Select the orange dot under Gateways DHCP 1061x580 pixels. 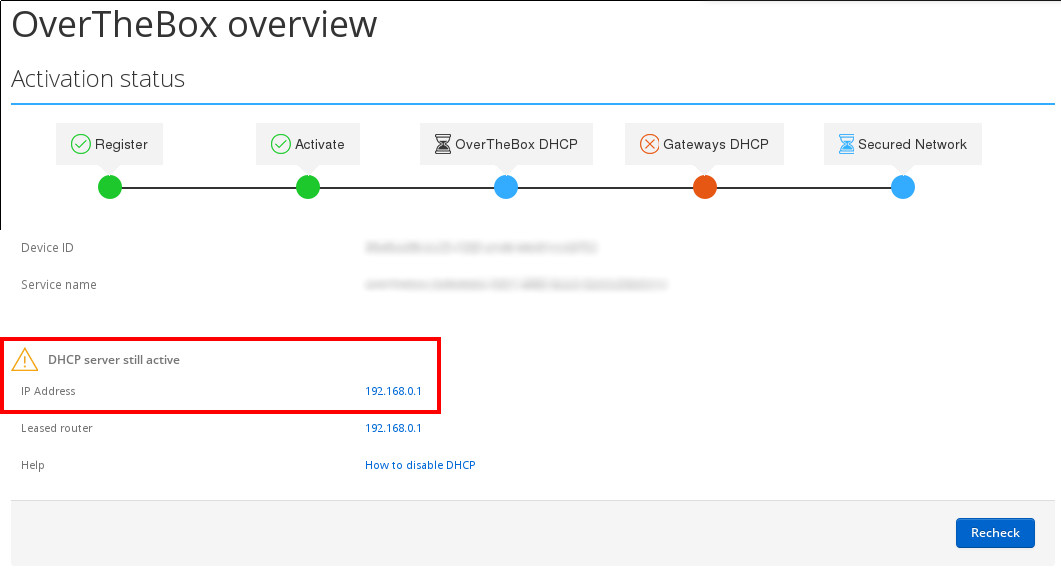click(x=705, y=187)
